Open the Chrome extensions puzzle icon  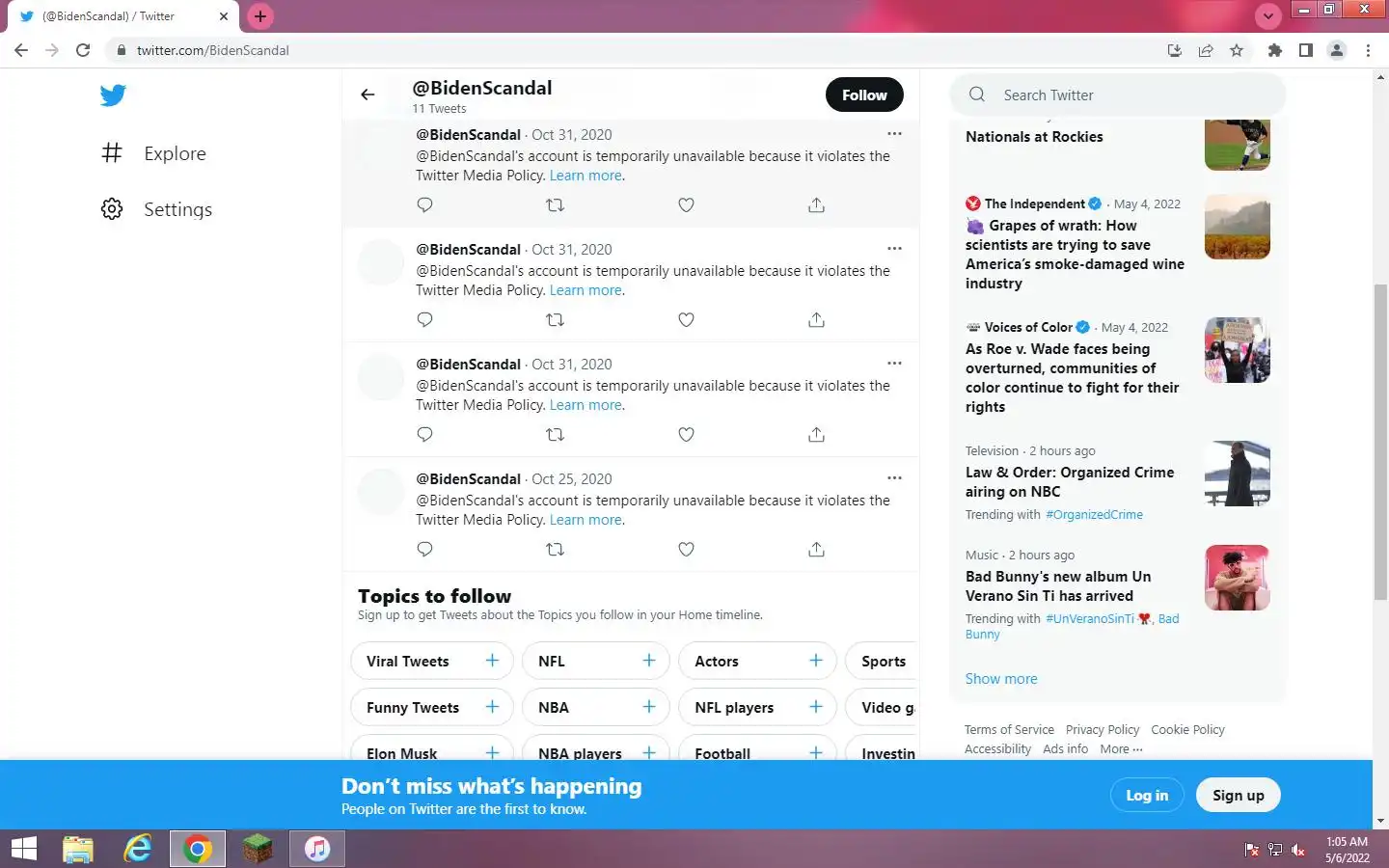[1275, 50]
